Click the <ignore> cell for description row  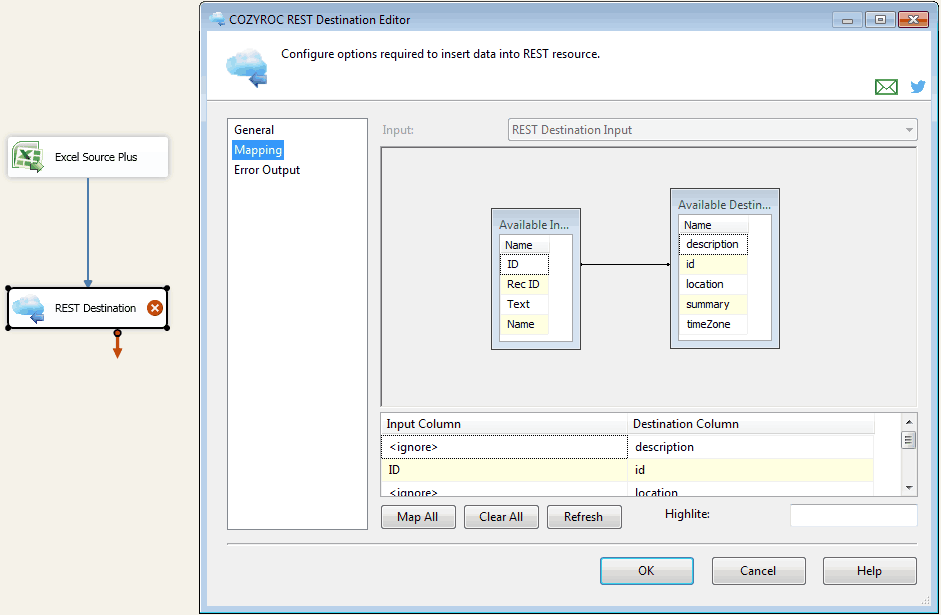[504, 447]
